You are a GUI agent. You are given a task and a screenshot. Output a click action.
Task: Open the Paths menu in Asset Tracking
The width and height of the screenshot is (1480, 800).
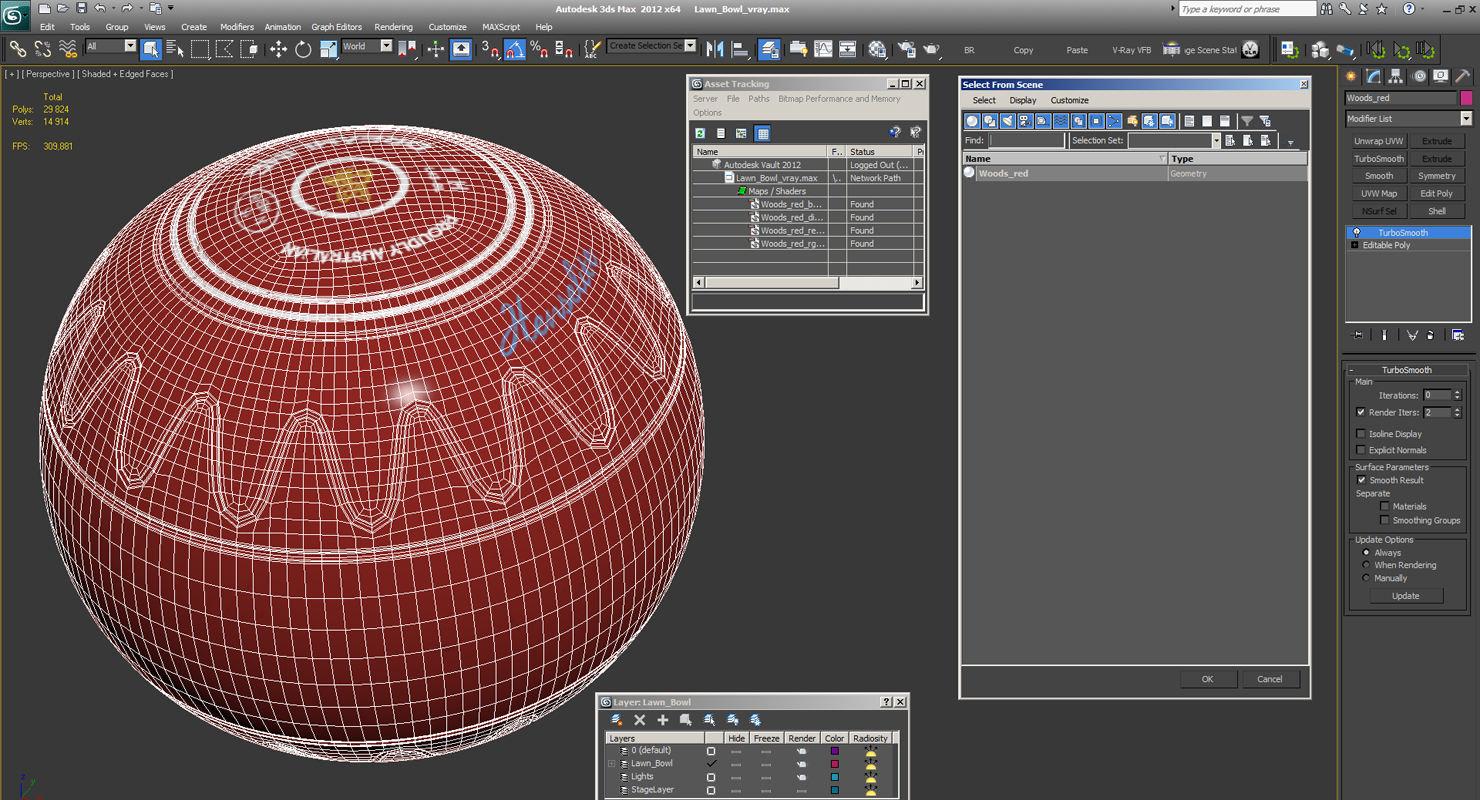coord(759,99)
